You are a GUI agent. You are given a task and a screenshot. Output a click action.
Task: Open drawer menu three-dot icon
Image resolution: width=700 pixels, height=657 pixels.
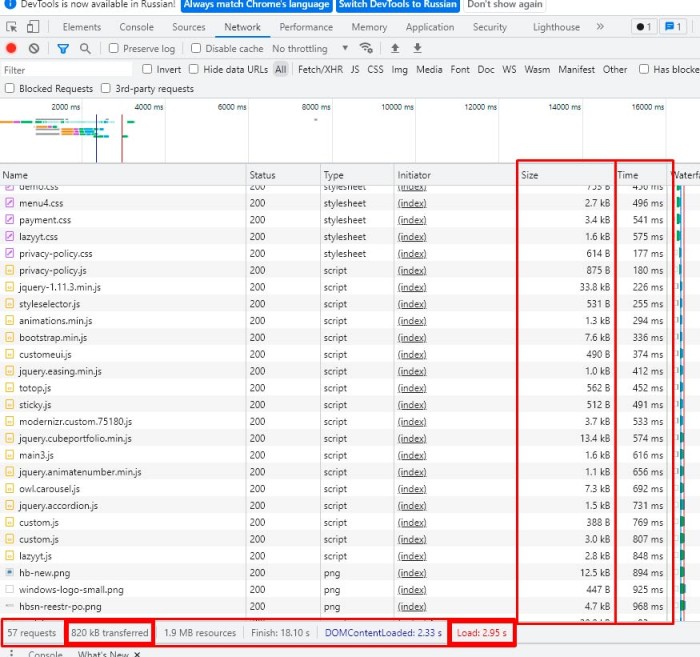(x=11, y=653)
